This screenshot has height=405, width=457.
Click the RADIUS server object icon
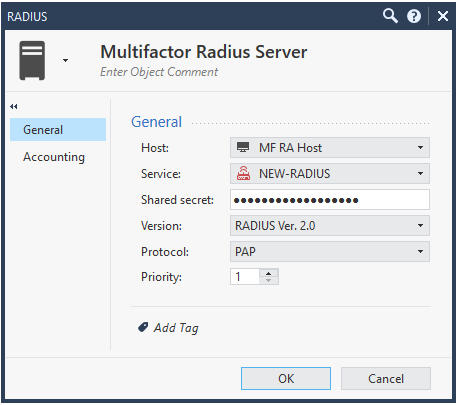pos(32,60)
